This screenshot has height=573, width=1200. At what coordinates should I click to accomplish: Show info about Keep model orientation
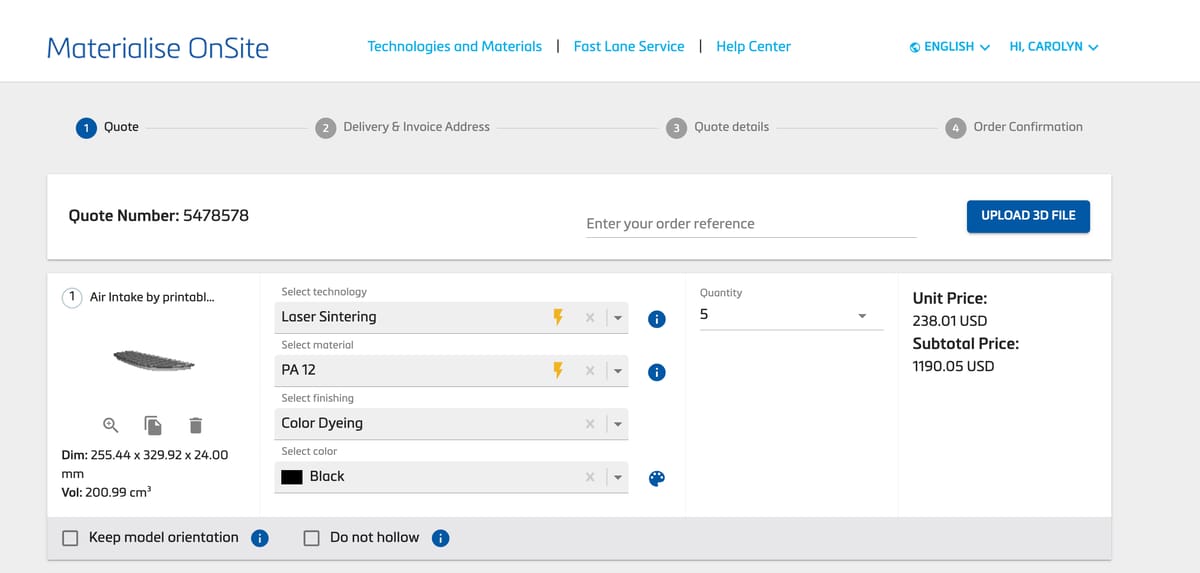pyautogui.click(x=259, y=538)
